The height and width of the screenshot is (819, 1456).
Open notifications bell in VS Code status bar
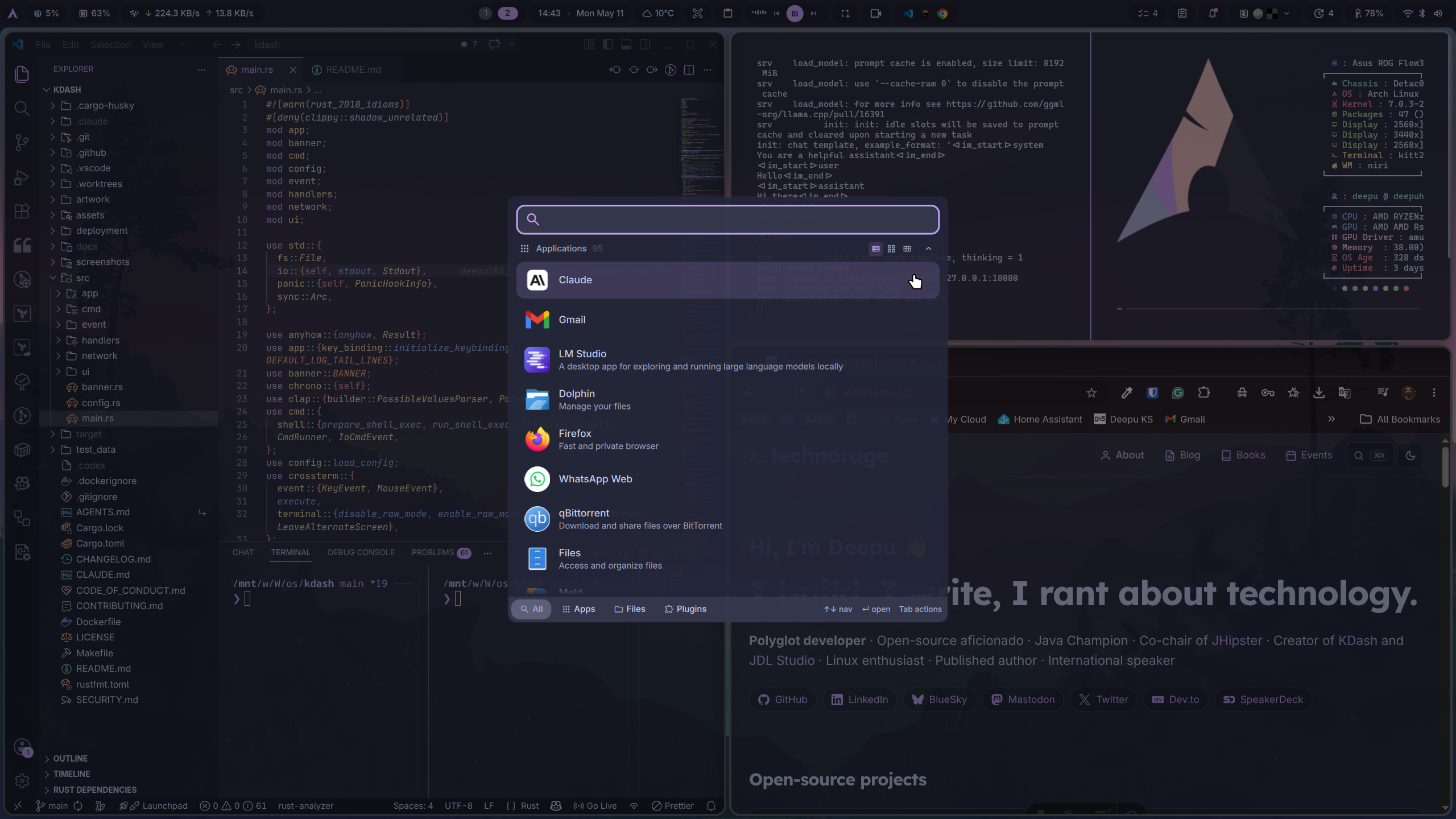click(711, 806)
